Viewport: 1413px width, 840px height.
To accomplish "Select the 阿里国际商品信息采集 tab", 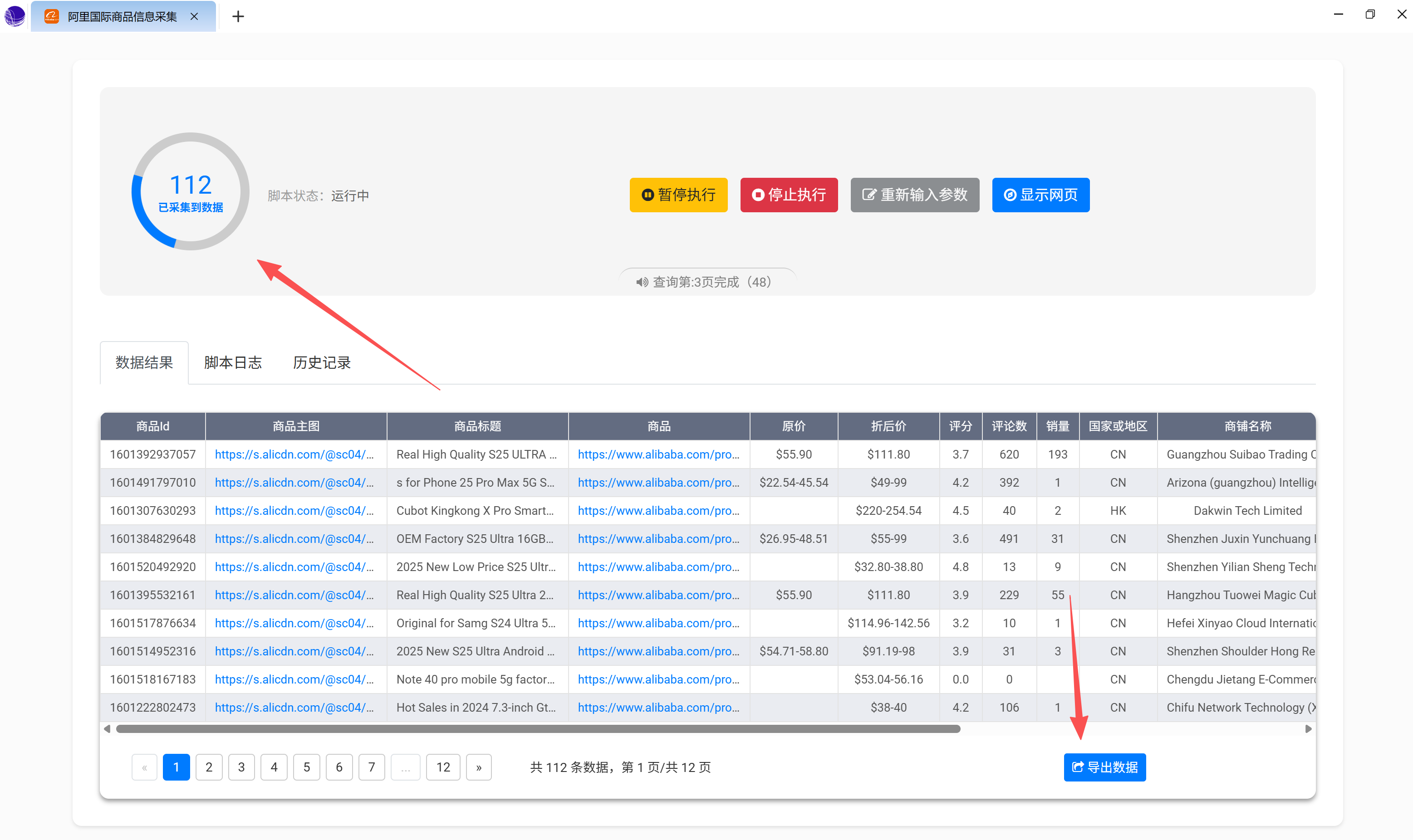I will [x=122, y=16].
